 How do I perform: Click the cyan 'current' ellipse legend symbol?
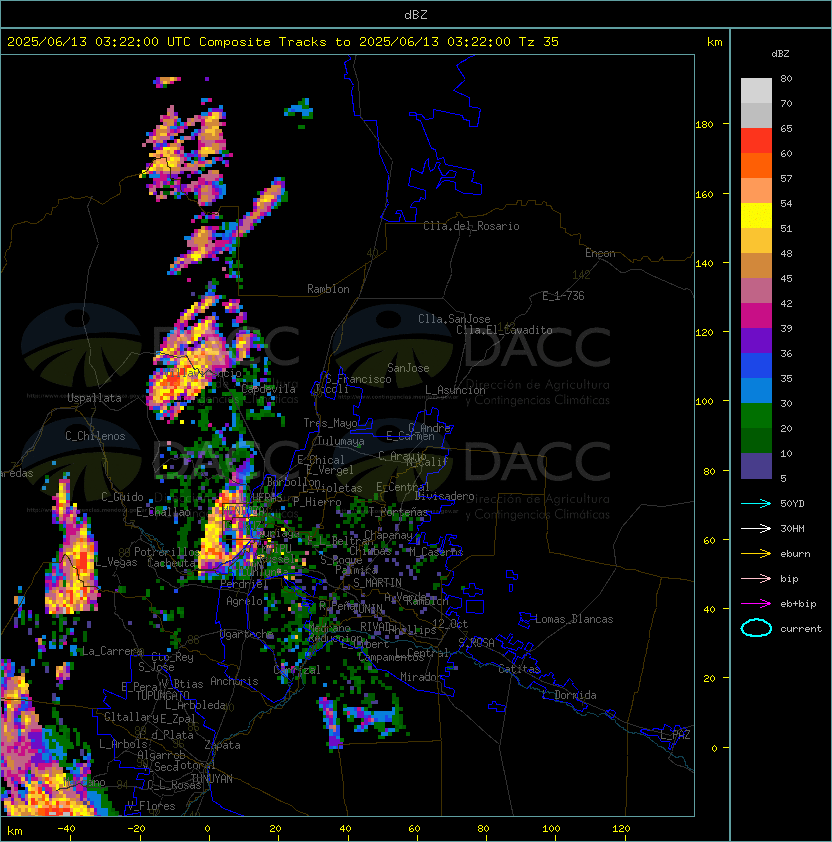pyautogui.click(x=756, y=628)
